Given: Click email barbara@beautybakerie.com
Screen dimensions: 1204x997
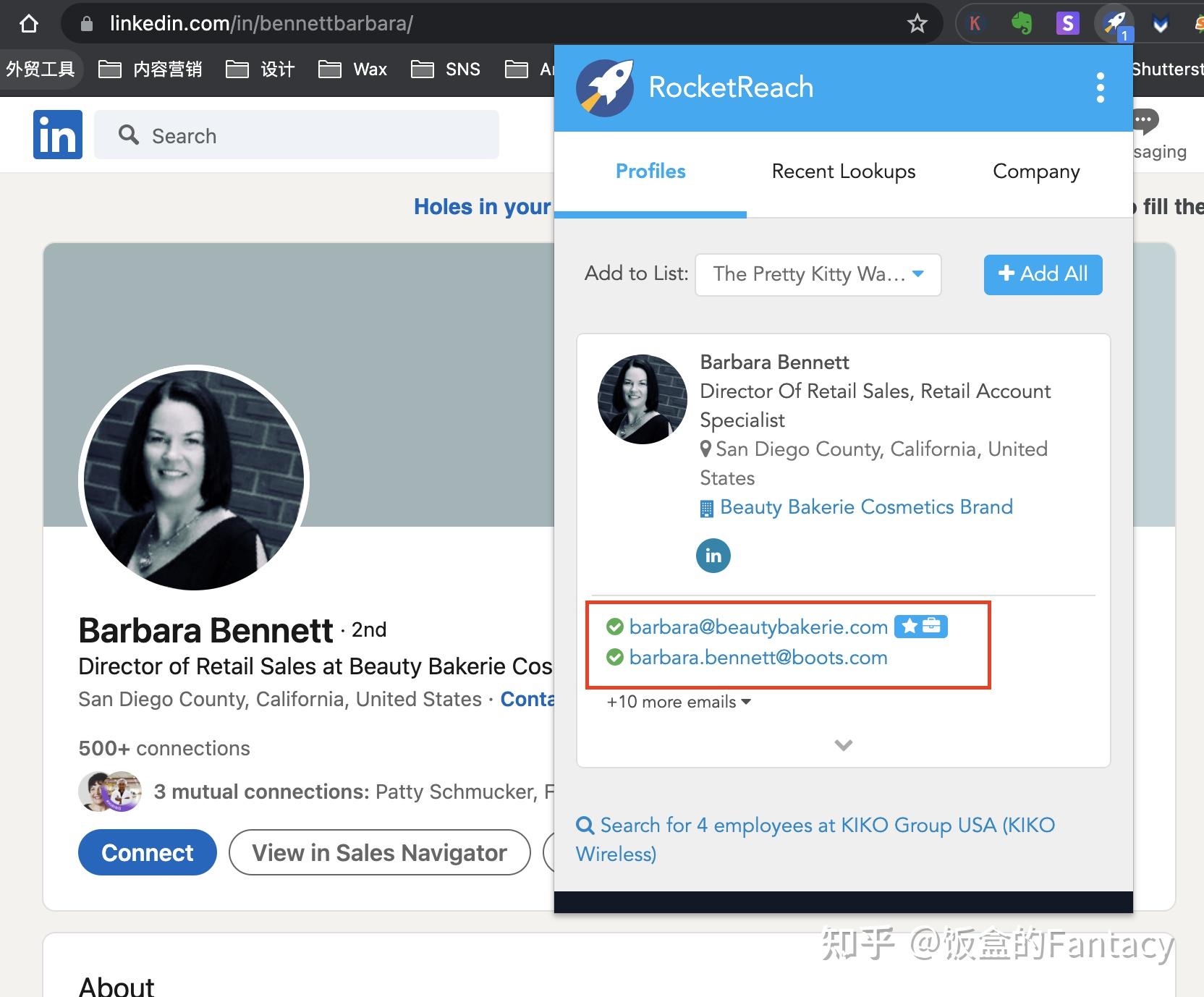Looking at the screenshot, I should (758, 627).
